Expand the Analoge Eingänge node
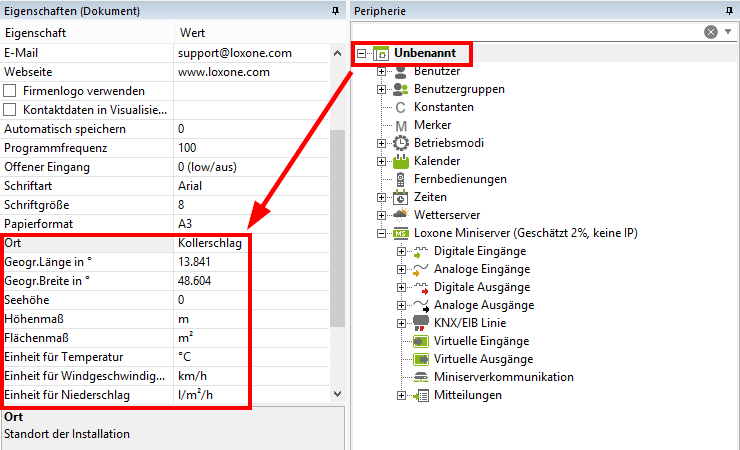This screenshot has height=450, width=740. pos(401,269)
